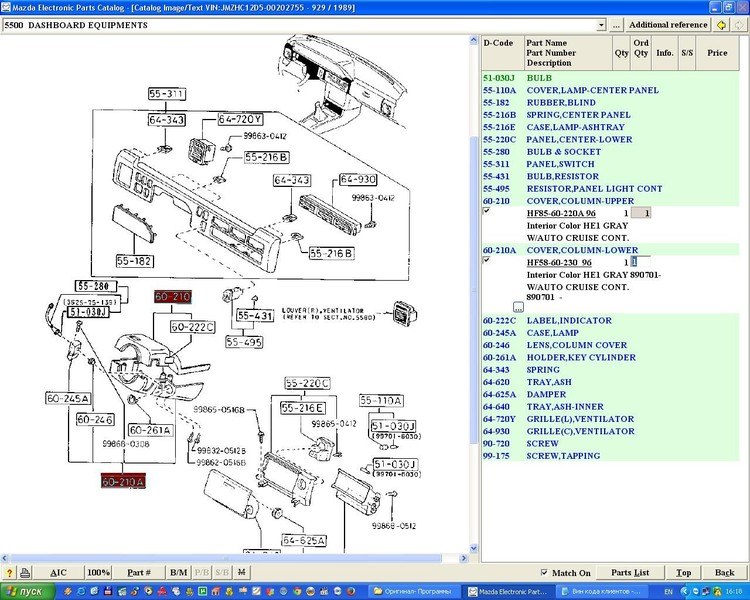Click the right arrow of diagram horizontal scrollbar
The height and width of the screenshot is (600, 750).
click(463, 558)
